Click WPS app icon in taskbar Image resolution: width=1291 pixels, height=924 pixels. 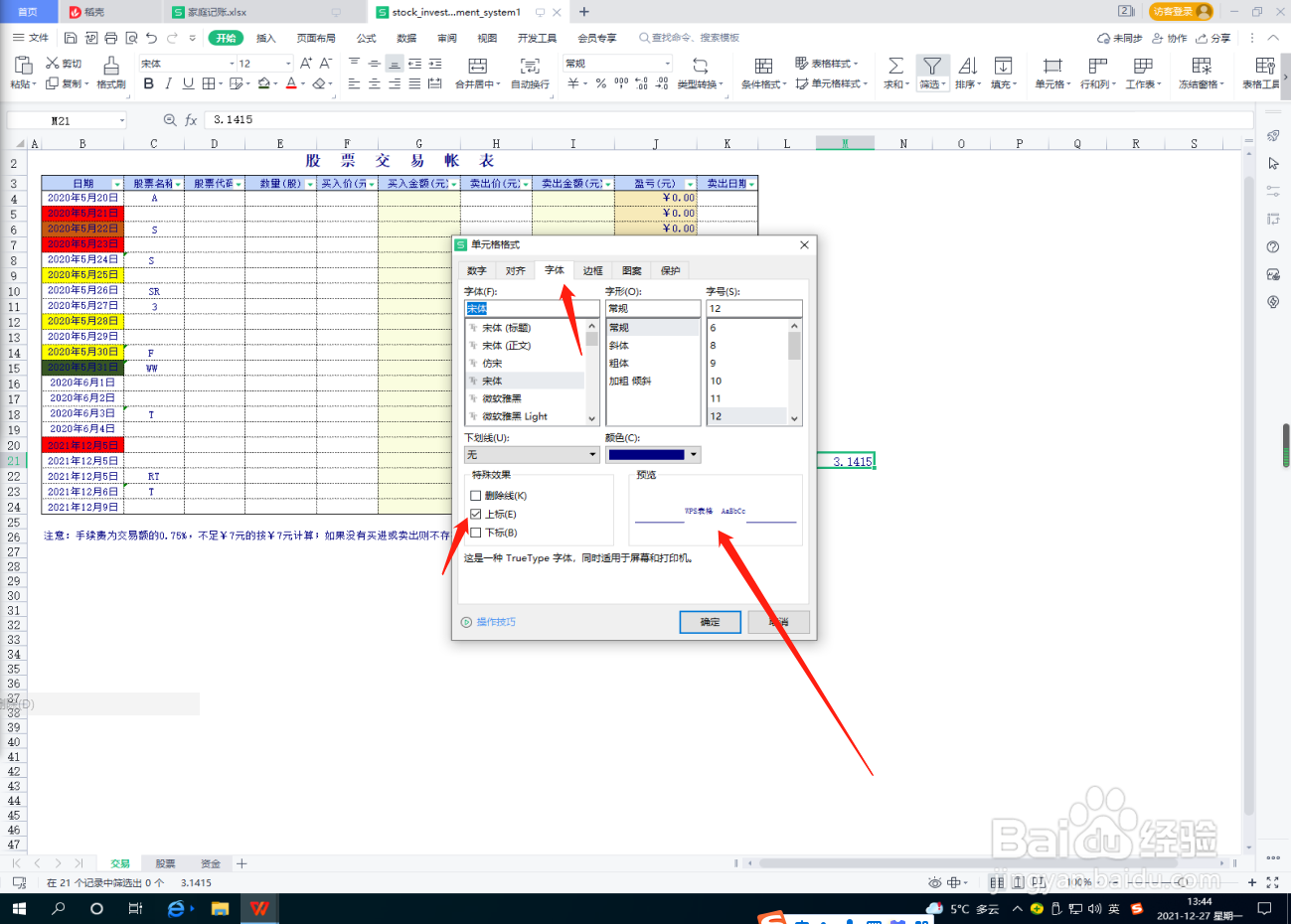(259, 908)
